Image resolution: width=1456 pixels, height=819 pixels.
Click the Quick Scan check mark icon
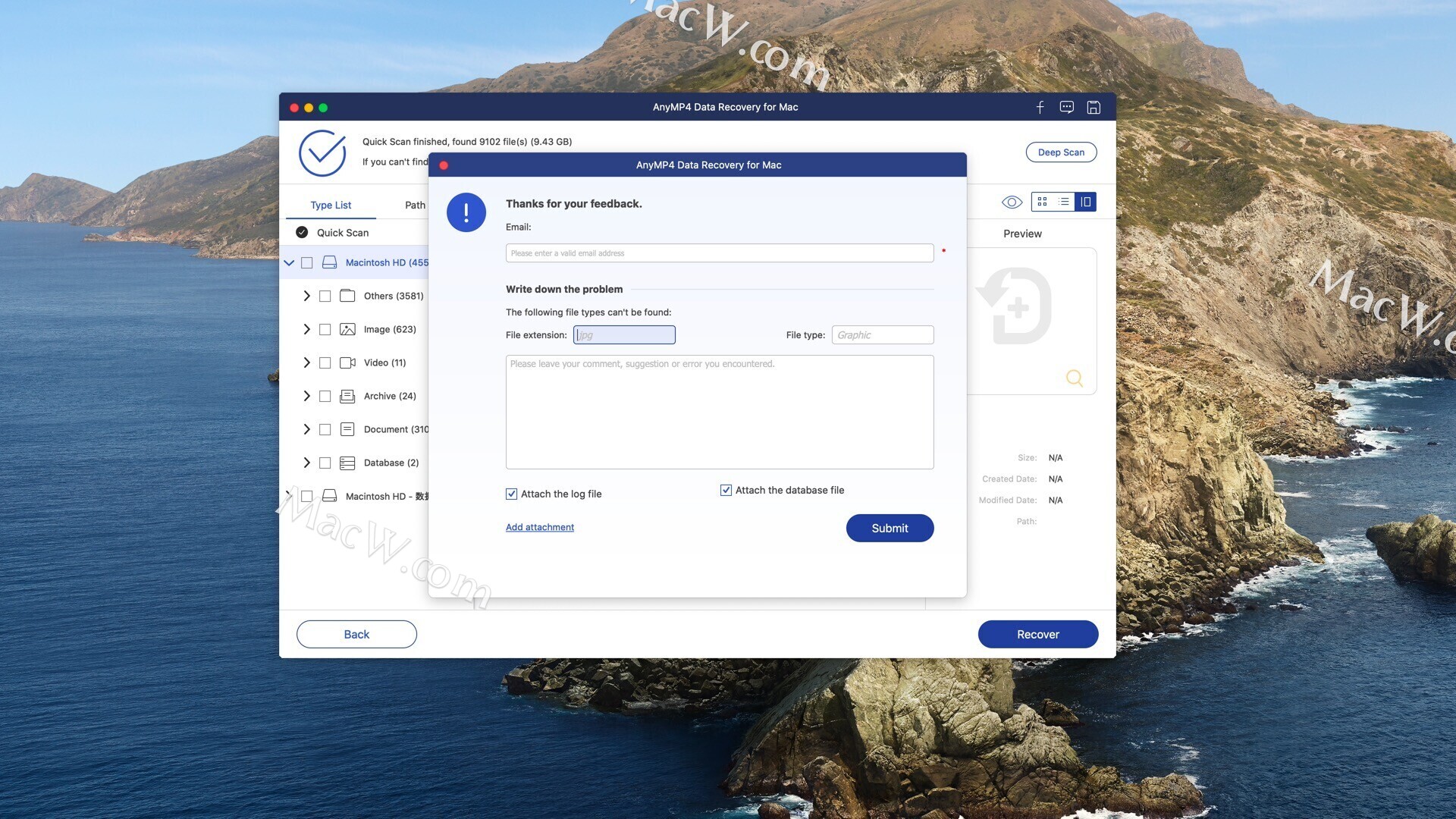(x=302, y=232)
